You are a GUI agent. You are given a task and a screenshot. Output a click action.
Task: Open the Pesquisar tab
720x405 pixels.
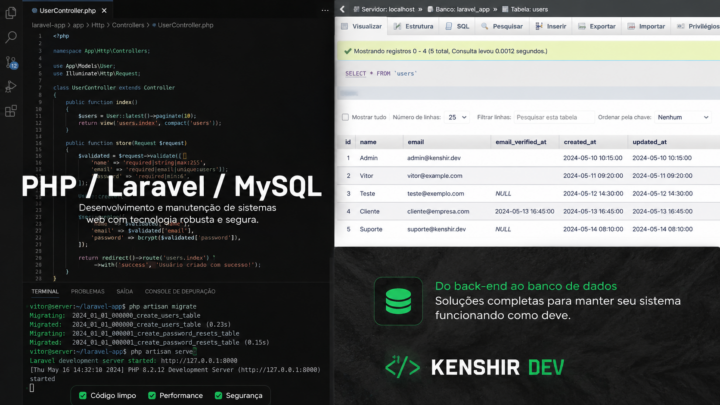point(502,26)
